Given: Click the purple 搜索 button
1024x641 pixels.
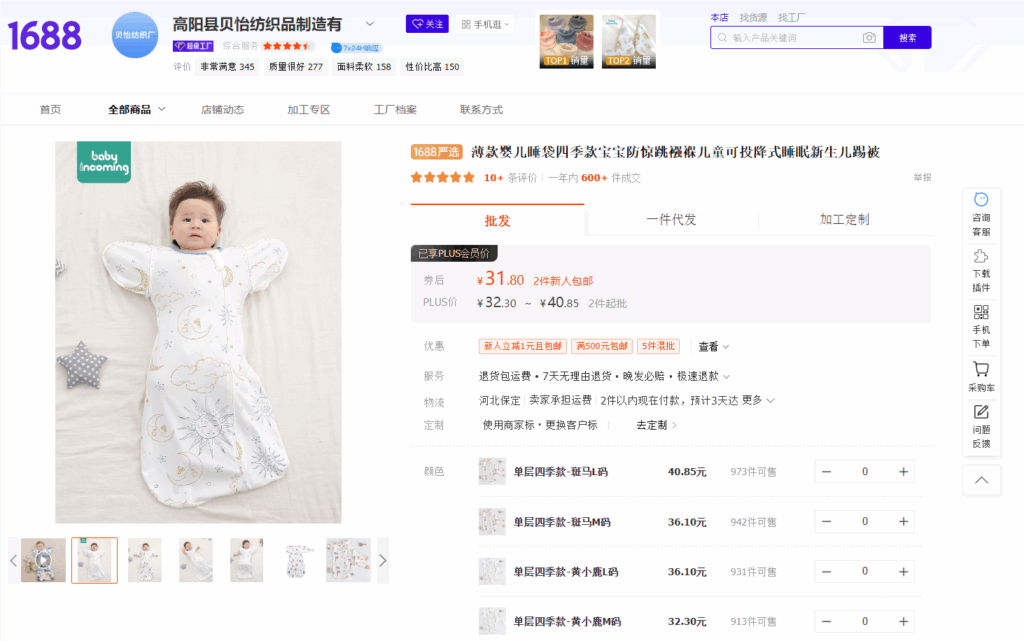Looking at the screenshot, I should pyautogui.click(x=907, y=38).
